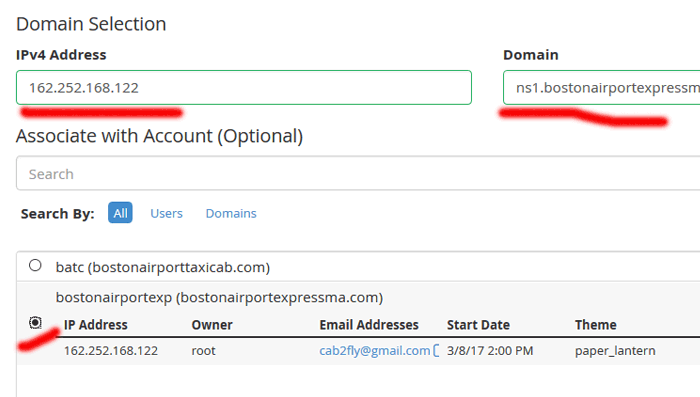Viewport: 700px width, 397px height.
Task: Click the Domain Selection heading
Action: click(x=91, y=24)
